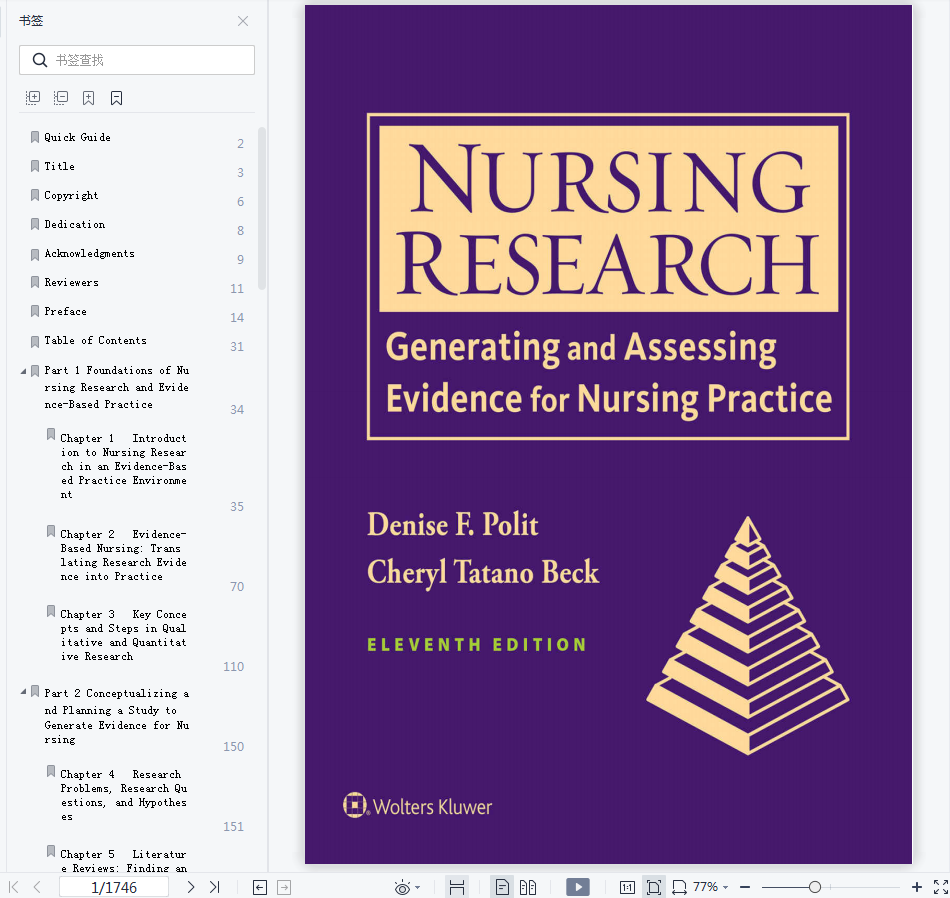Jump to the Copyright bookmark
This screenshot has width=950, height=898.
point(71,196)
